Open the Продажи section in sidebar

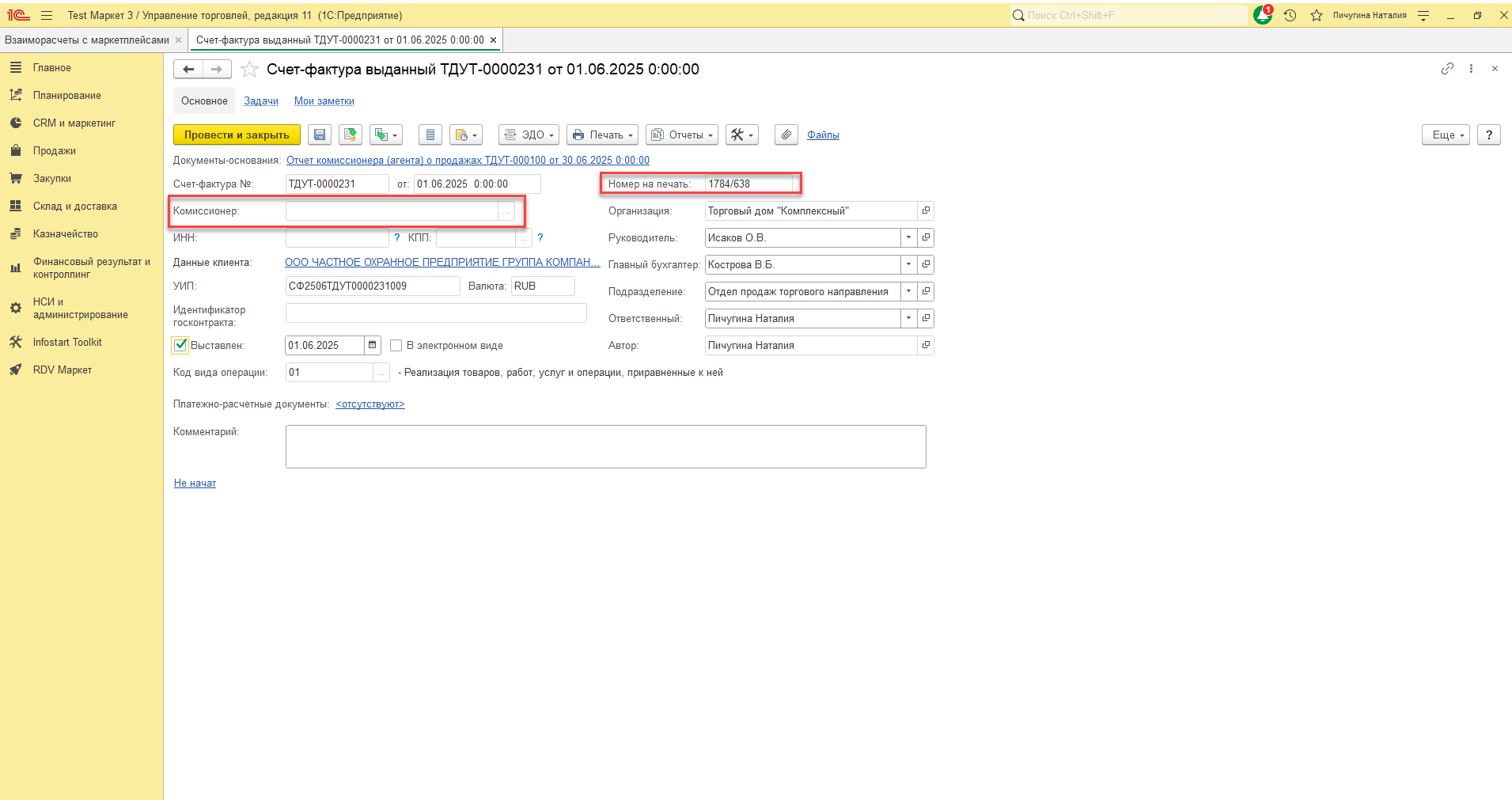pos(55,150)
